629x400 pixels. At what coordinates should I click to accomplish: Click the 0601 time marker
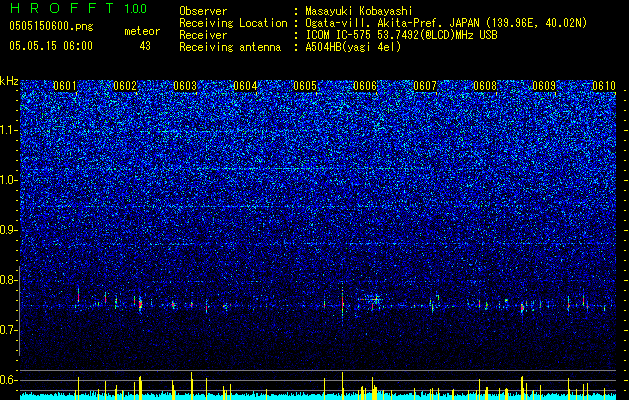(x=65, y=86)
